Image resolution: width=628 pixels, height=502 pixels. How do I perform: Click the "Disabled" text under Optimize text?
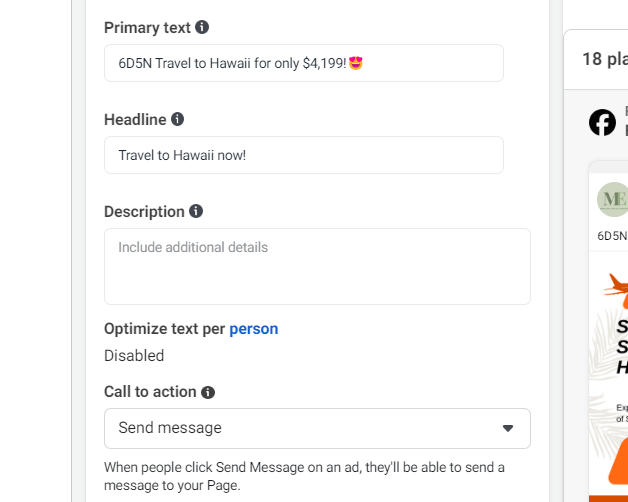(134, 355)
